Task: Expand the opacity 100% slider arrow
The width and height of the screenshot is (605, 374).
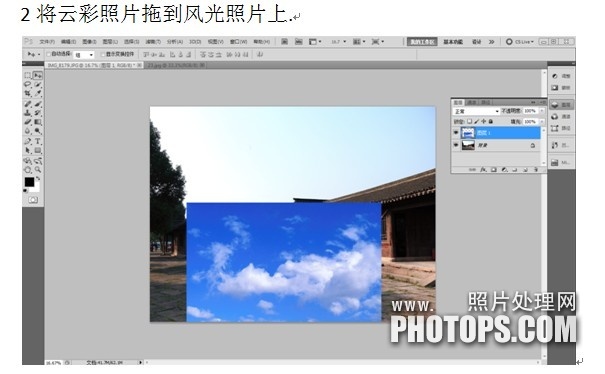Action: tap(542, 111)
